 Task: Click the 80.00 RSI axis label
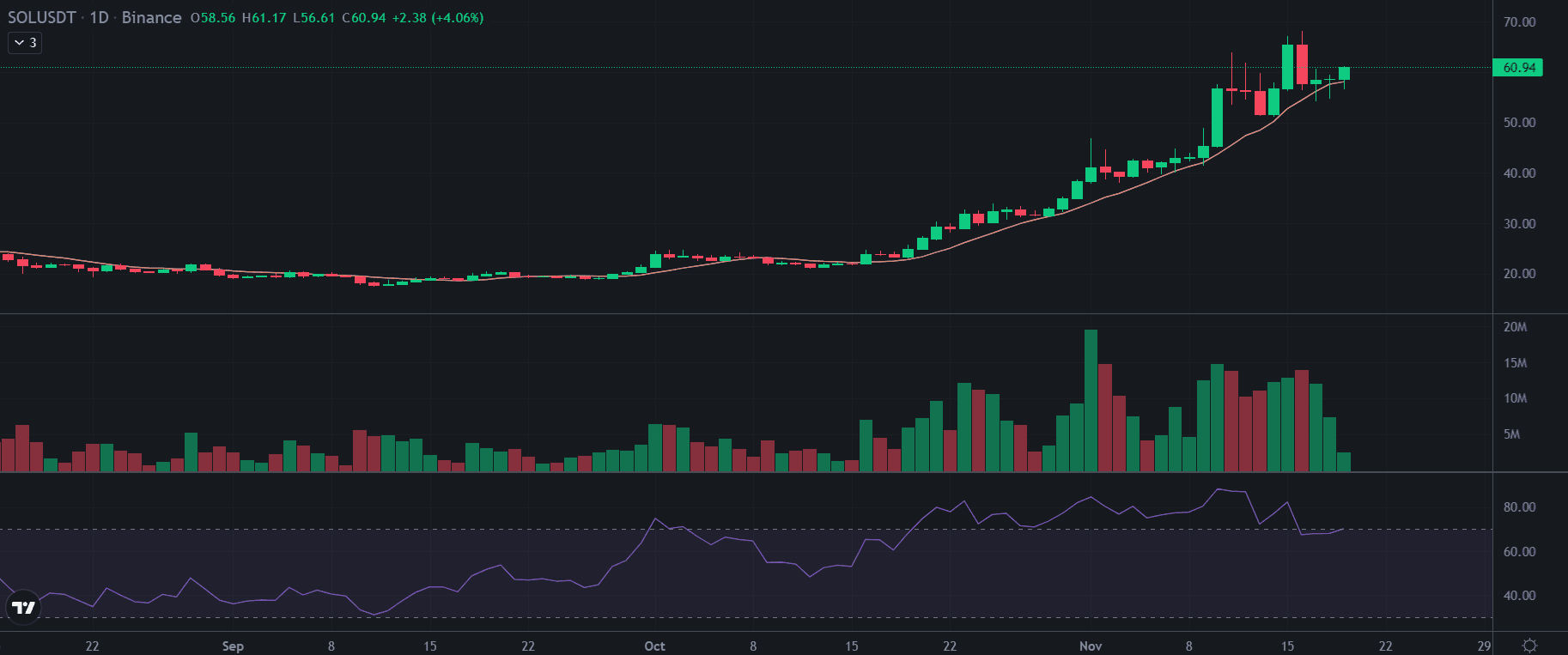[x=1519, y=507]
